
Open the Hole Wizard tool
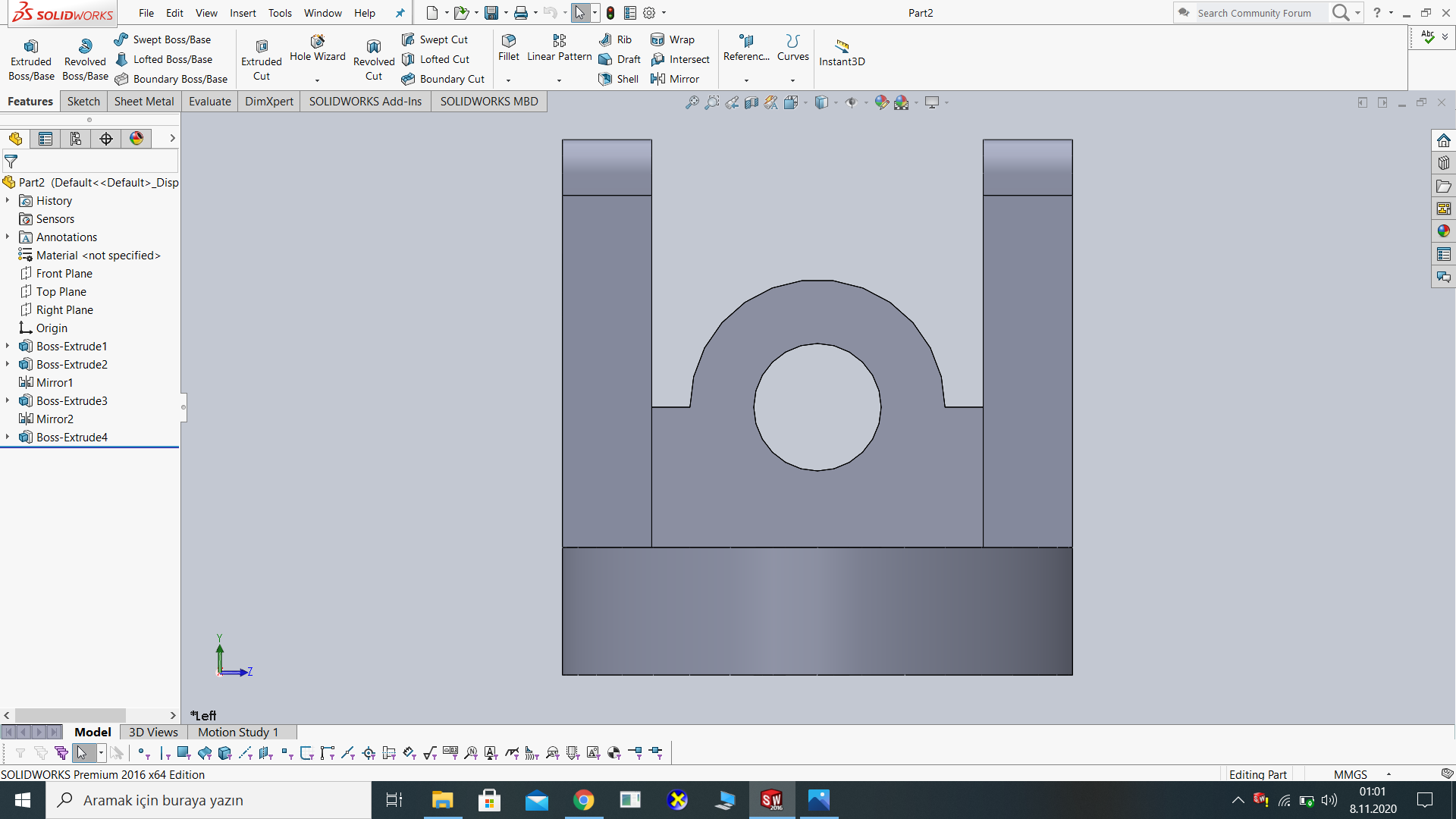[x=317, y=47]
